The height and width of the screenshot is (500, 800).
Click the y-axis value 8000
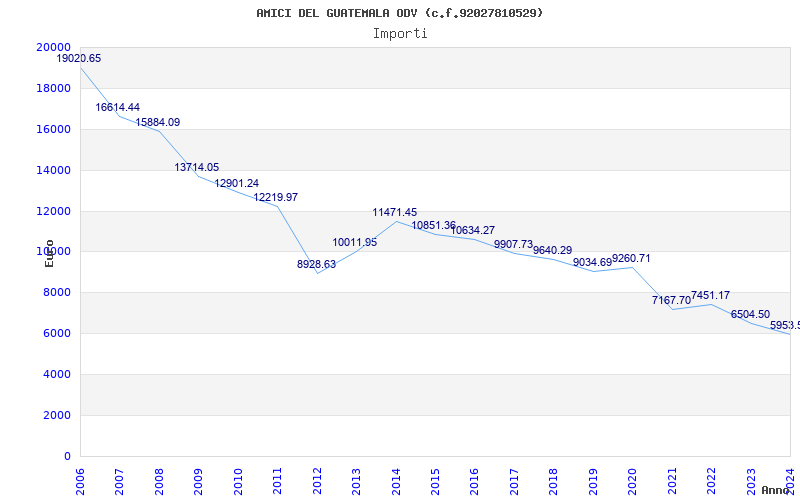coord(57,292)
